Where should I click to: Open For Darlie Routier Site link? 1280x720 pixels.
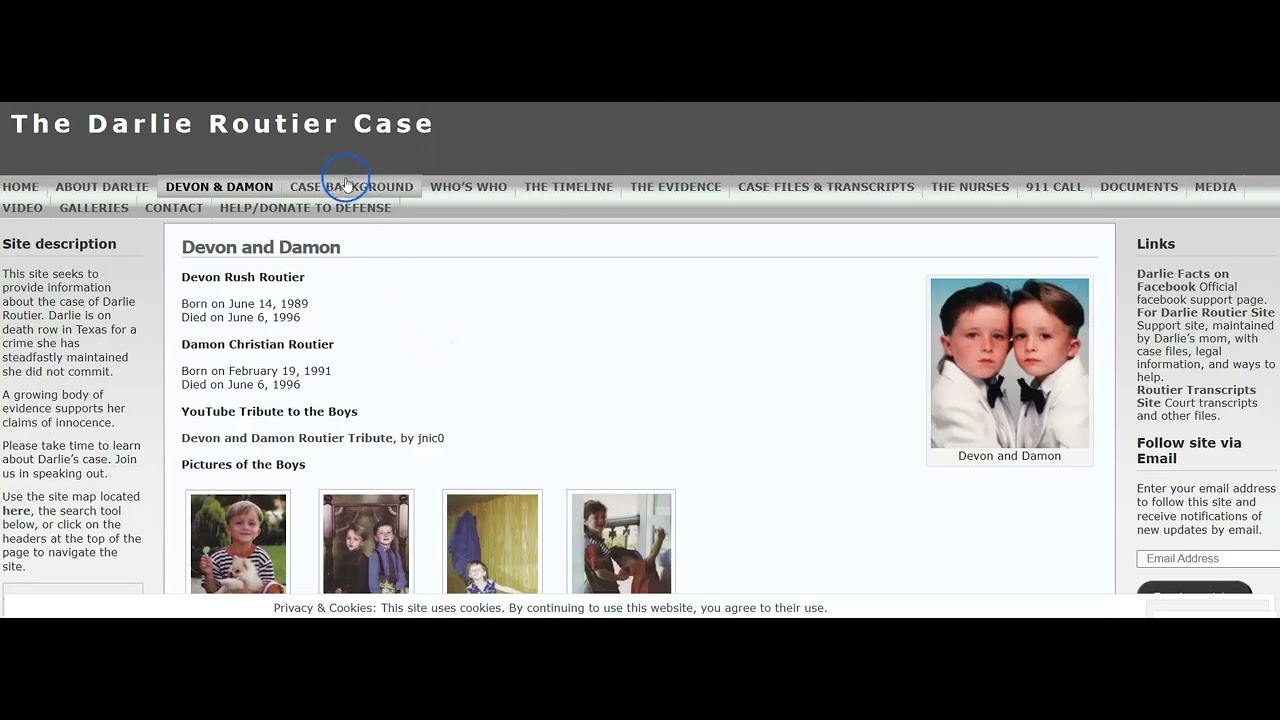click(1205, 313)
